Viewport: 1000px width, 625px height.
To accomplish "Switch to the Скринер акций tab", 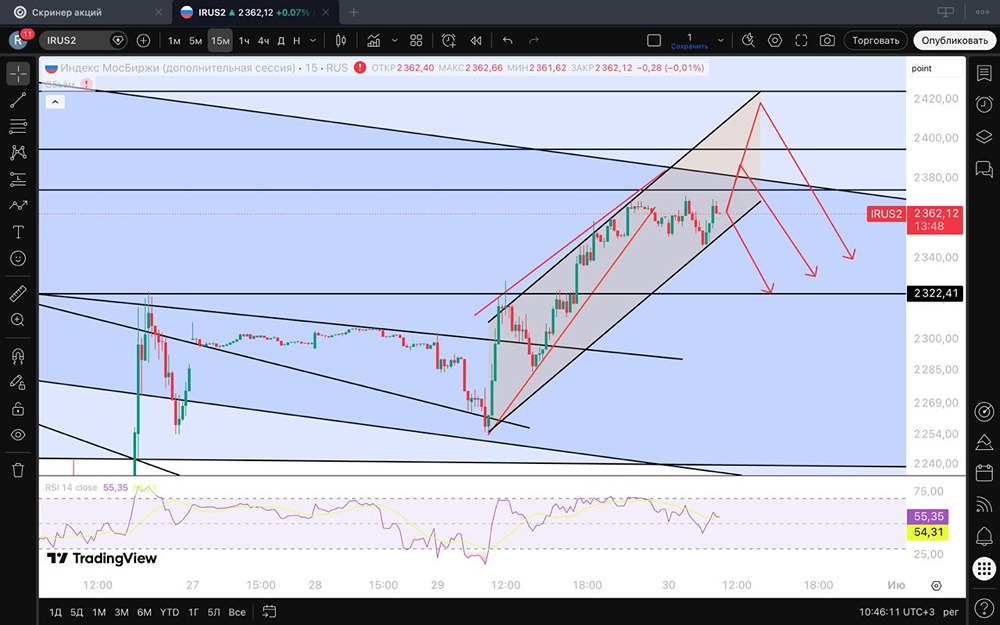I will 67,12.
